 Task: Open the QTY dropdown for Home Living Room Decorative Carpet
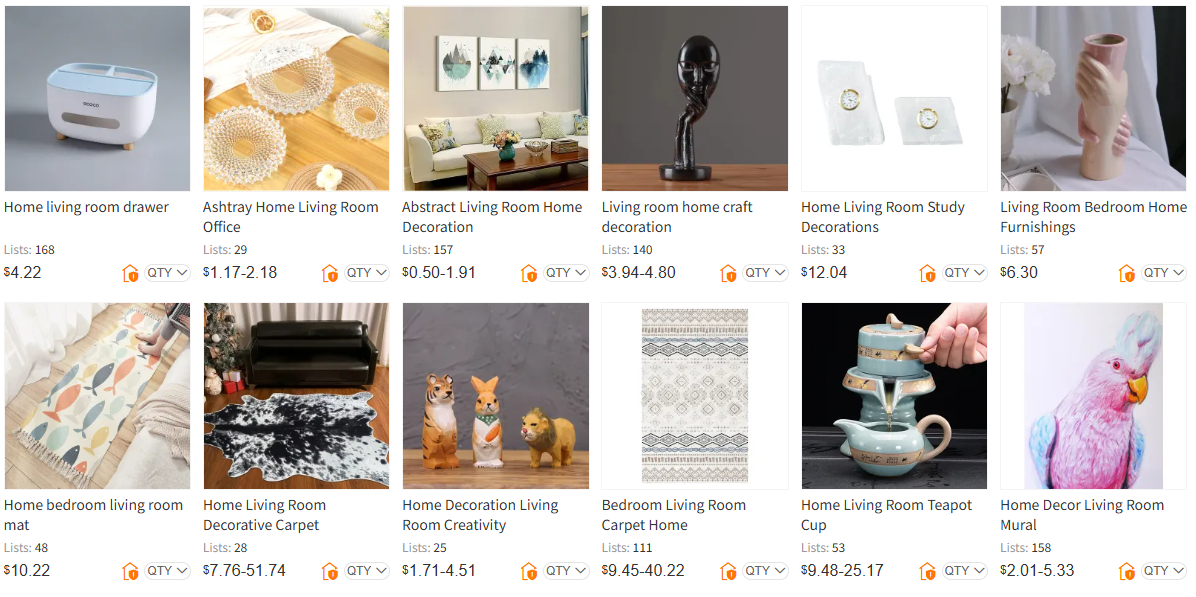[x=366, y=571]
